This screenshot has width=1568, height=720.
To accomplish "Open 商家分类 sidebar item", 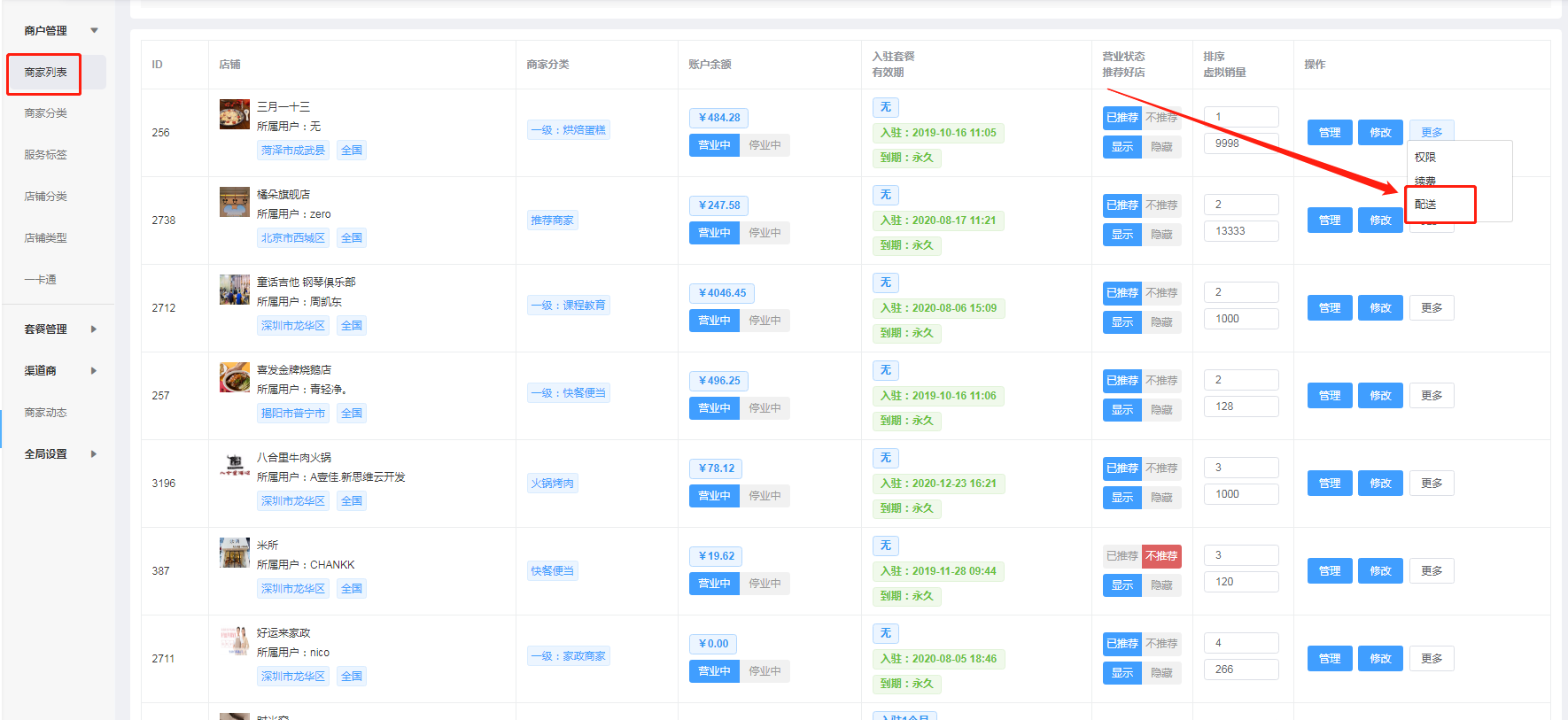I will (45, 113).
